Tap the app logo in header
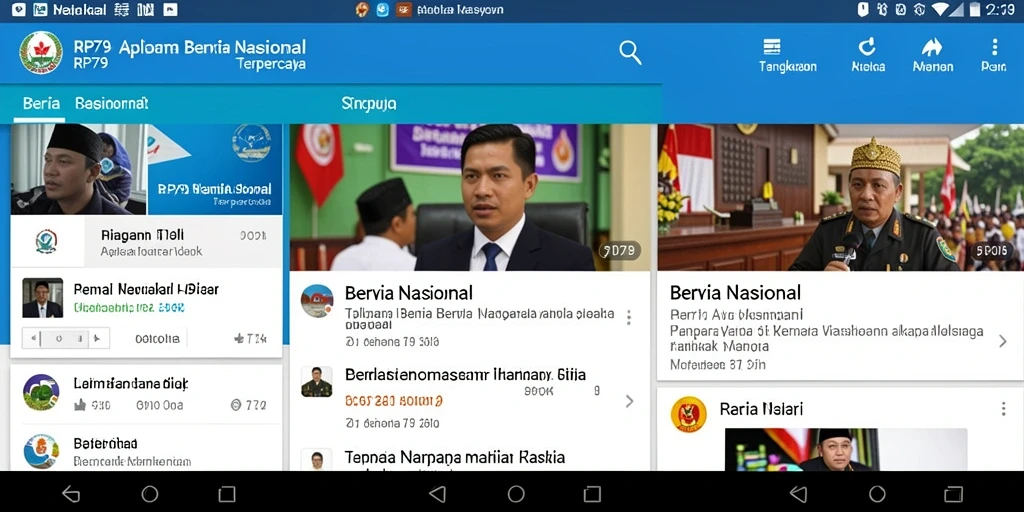The image size is (1024, 512). tap(40, 52)
